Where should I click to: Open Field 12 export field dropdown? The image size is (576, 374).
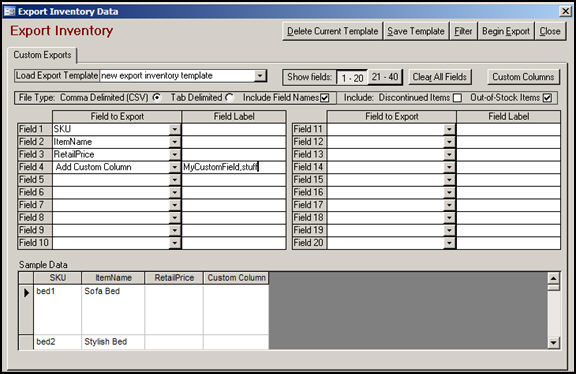coord(449,142)
